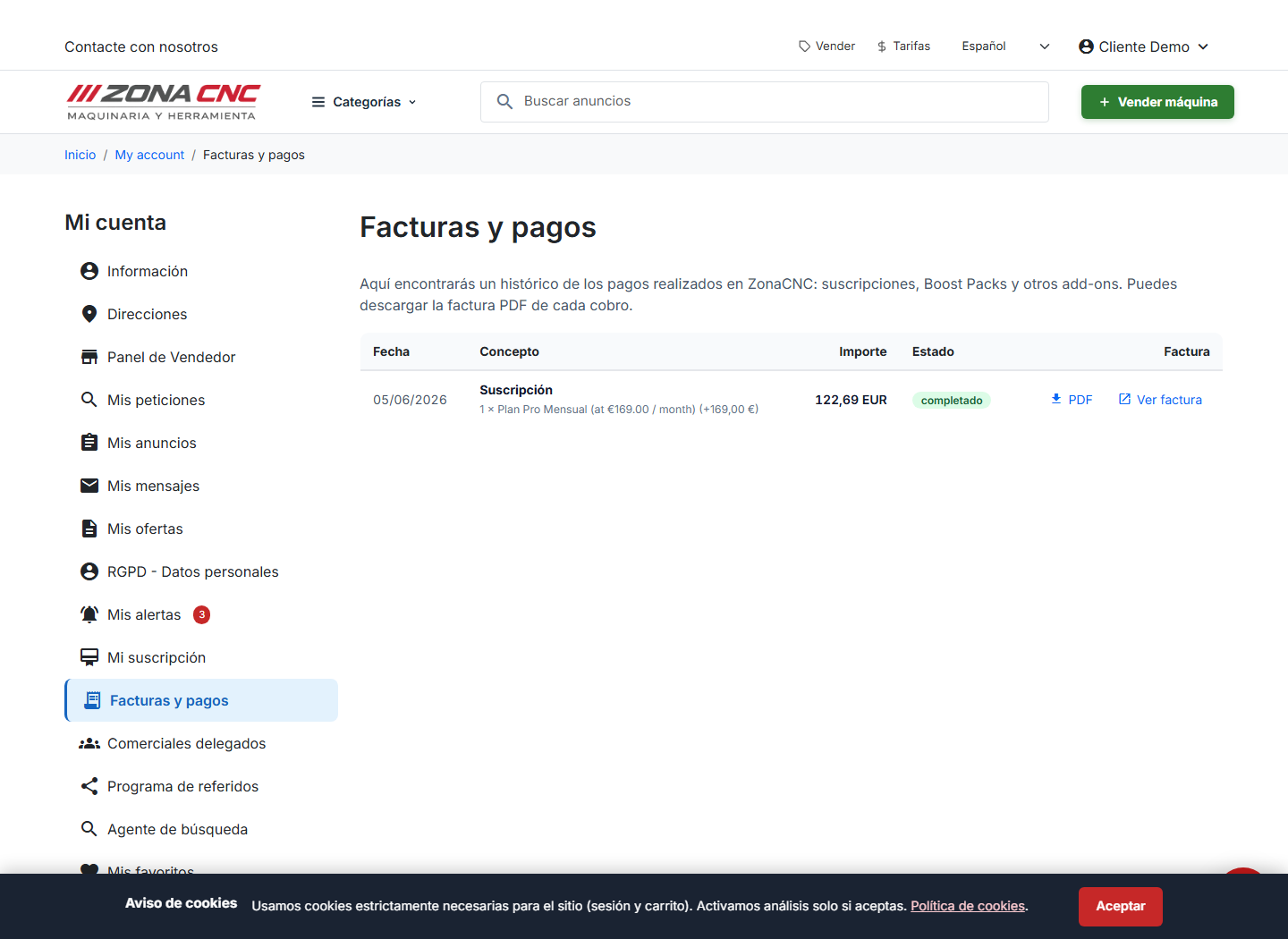Image resolution: width=1288 pixels, height=939 pixels.
Task: Click the Facturas y pagos breadcrumb text
Action: point(254,155)
